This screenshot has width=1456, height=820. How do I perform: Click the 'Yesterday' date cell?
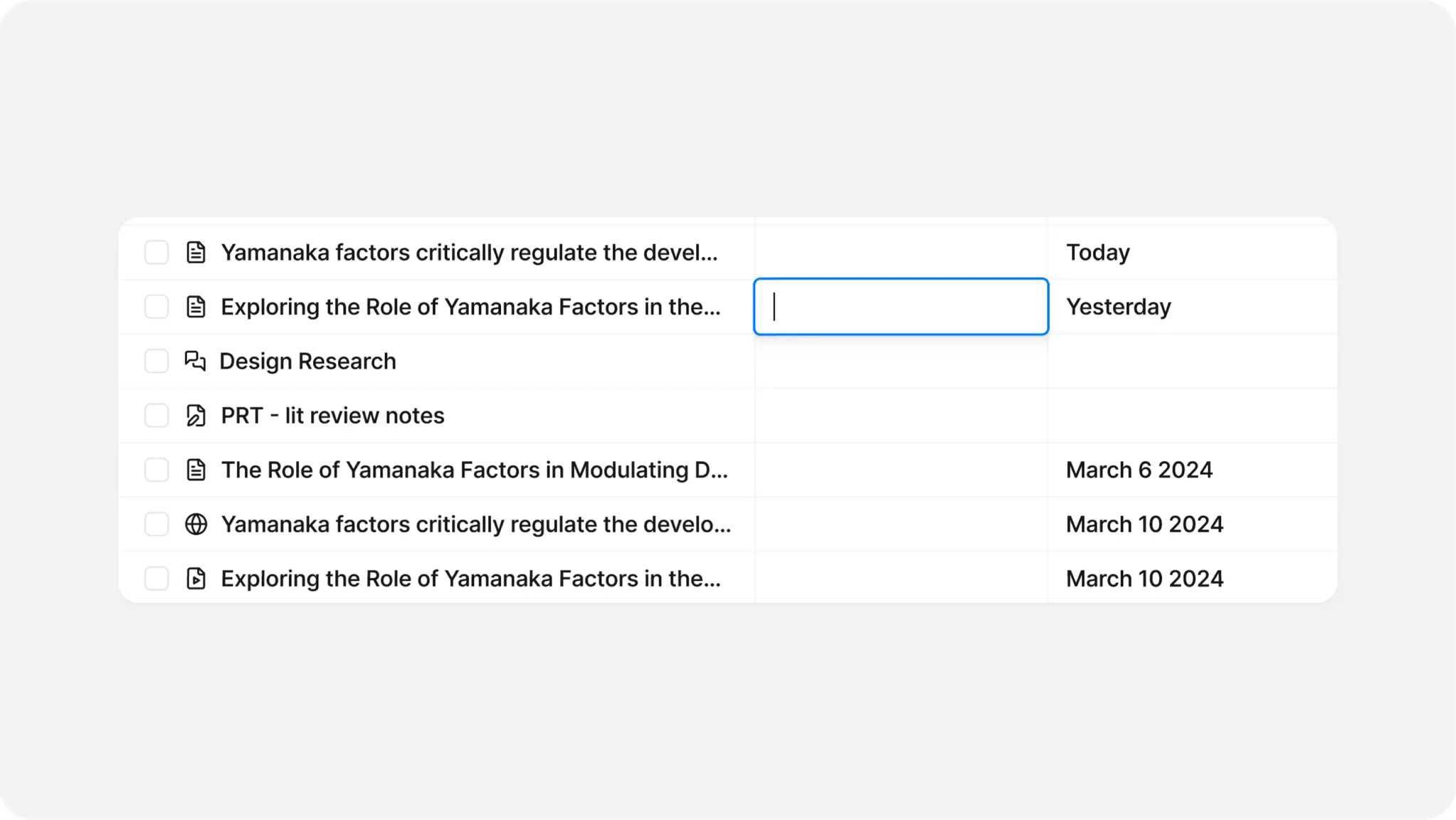1119,306
